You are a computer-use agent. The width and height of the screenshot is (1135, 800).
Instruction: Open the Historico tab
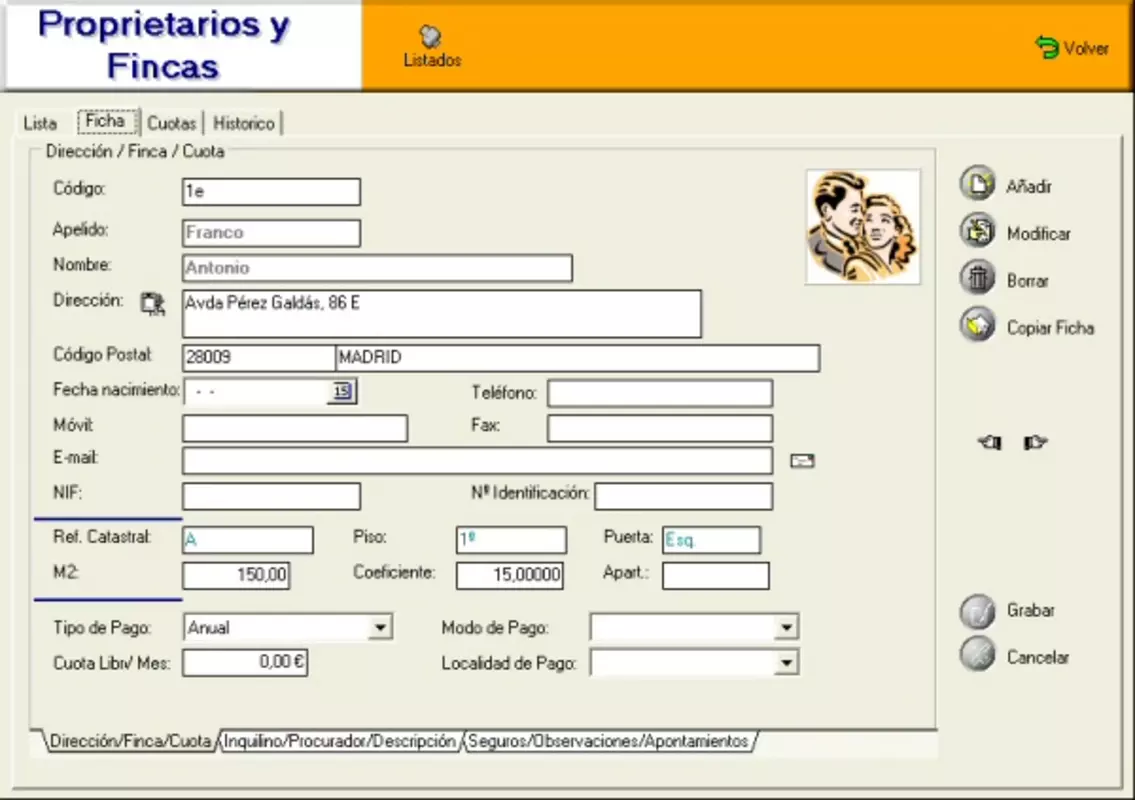pos(244,123)
